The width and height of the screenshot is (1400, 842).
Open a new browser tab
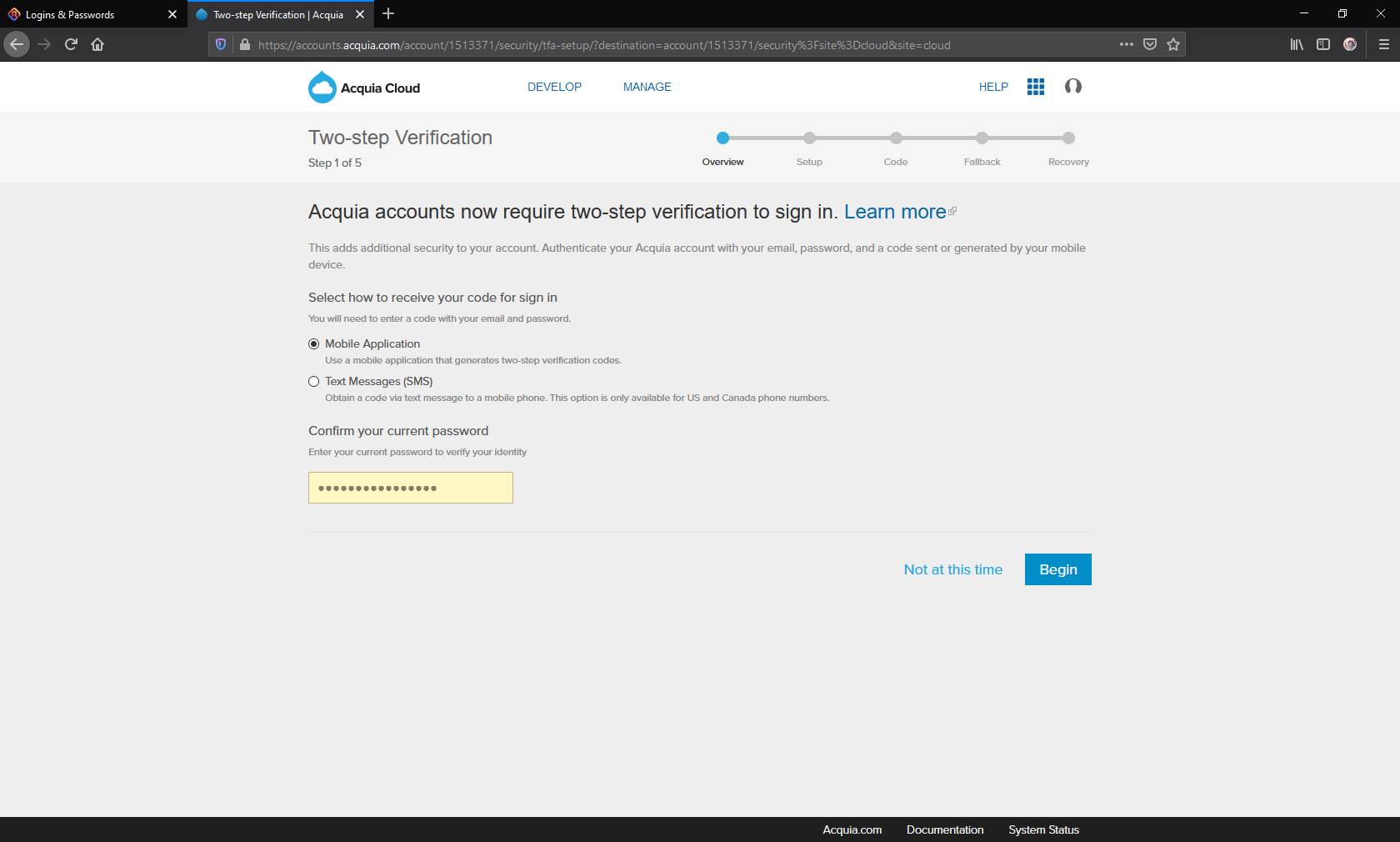coord(388,14)
